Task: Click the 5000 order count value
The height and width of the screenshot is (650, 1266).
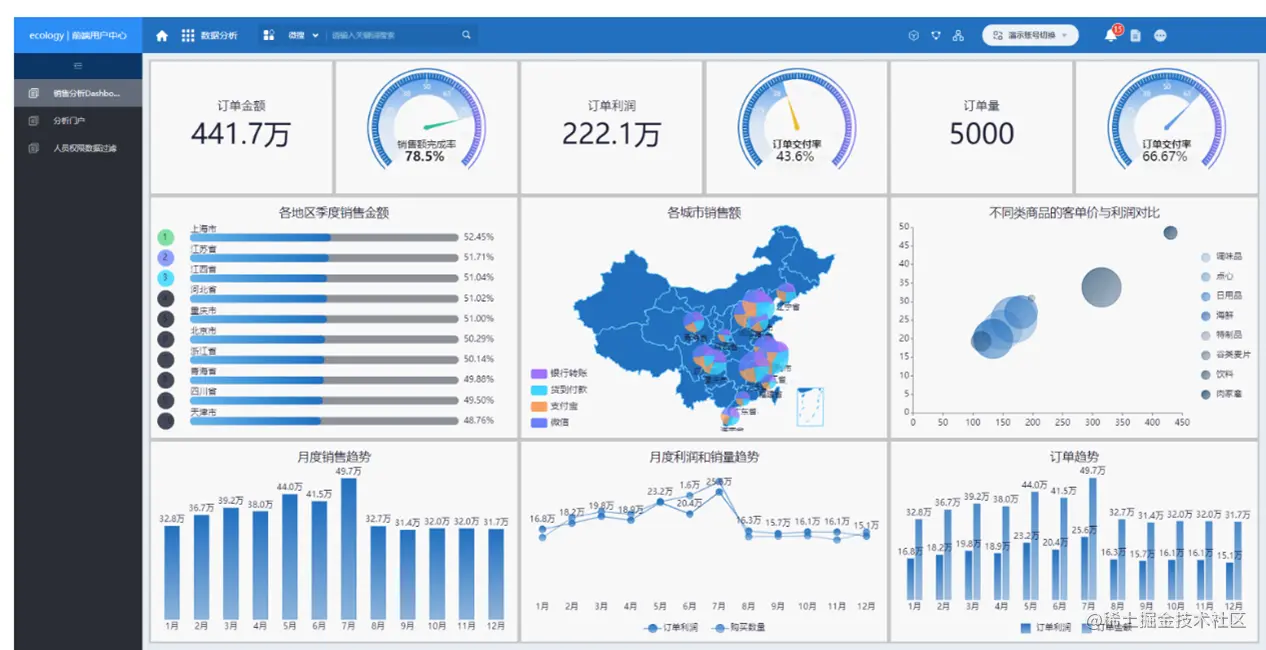Action: (981, 134)
